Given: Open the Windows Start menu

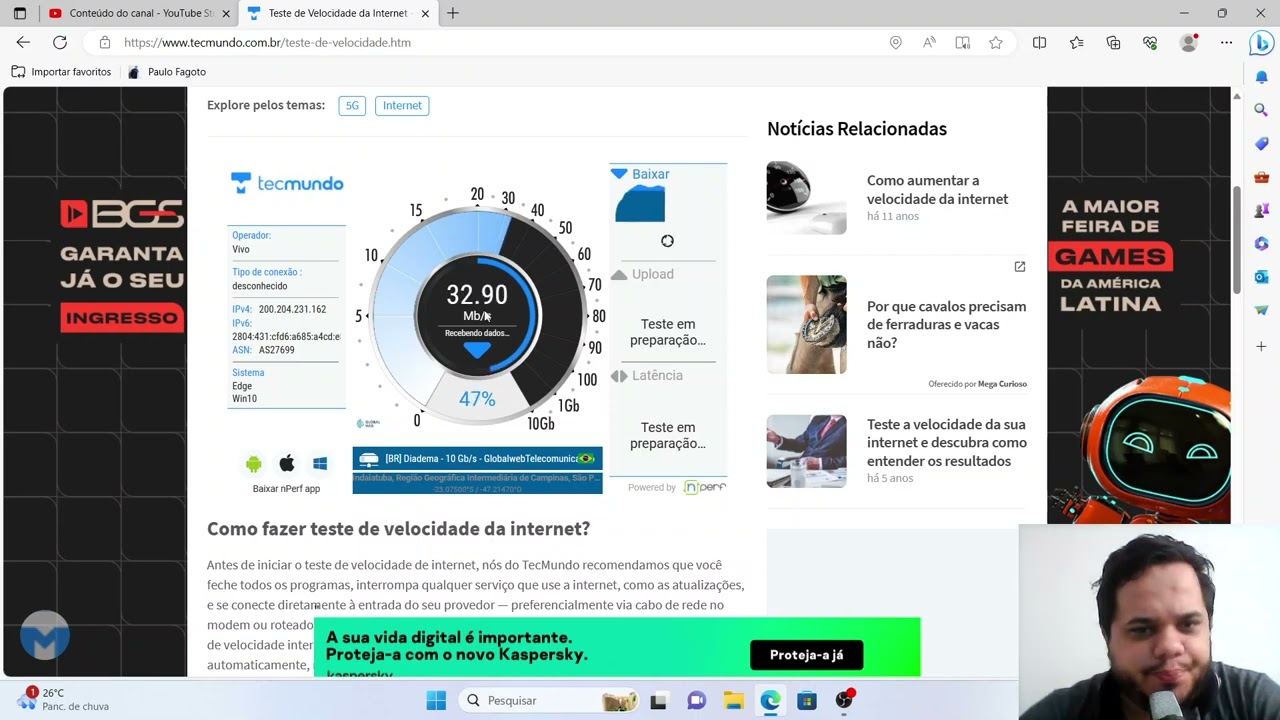Looking at the screenshot, I should pyautogui.click(x=436, y=700).
